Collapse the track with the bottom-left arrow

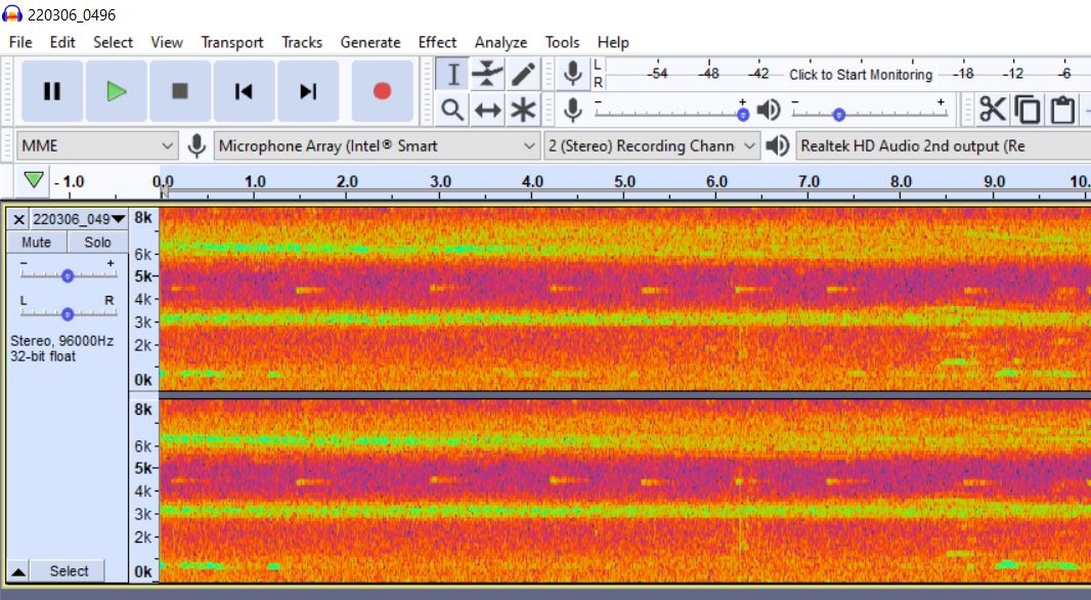pos(18,572)
